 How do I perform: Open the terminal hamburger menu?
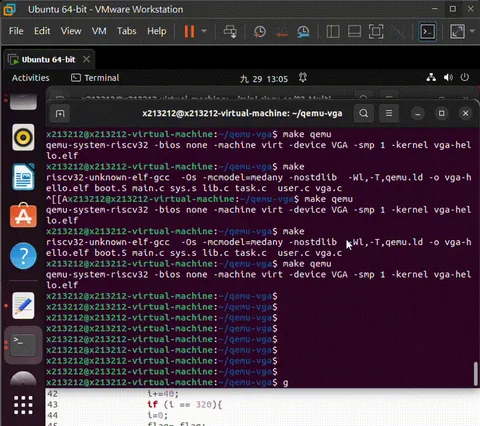(389, 113)
